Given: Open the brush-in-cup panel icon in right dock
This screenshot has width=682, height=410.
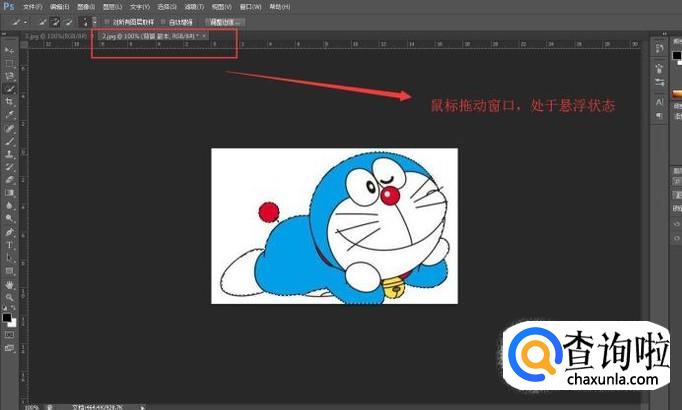Looking at the screenshot, I should (x=659, y=68).
